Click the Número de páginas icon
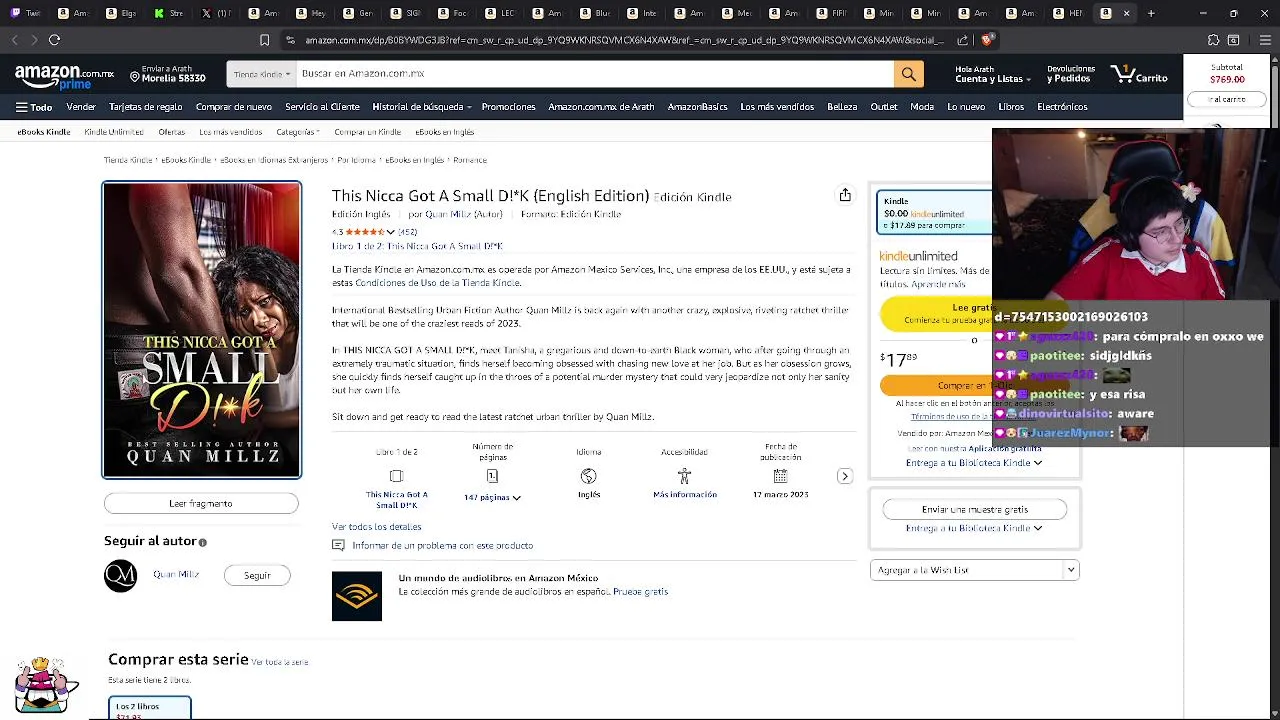 click(492, 476)
